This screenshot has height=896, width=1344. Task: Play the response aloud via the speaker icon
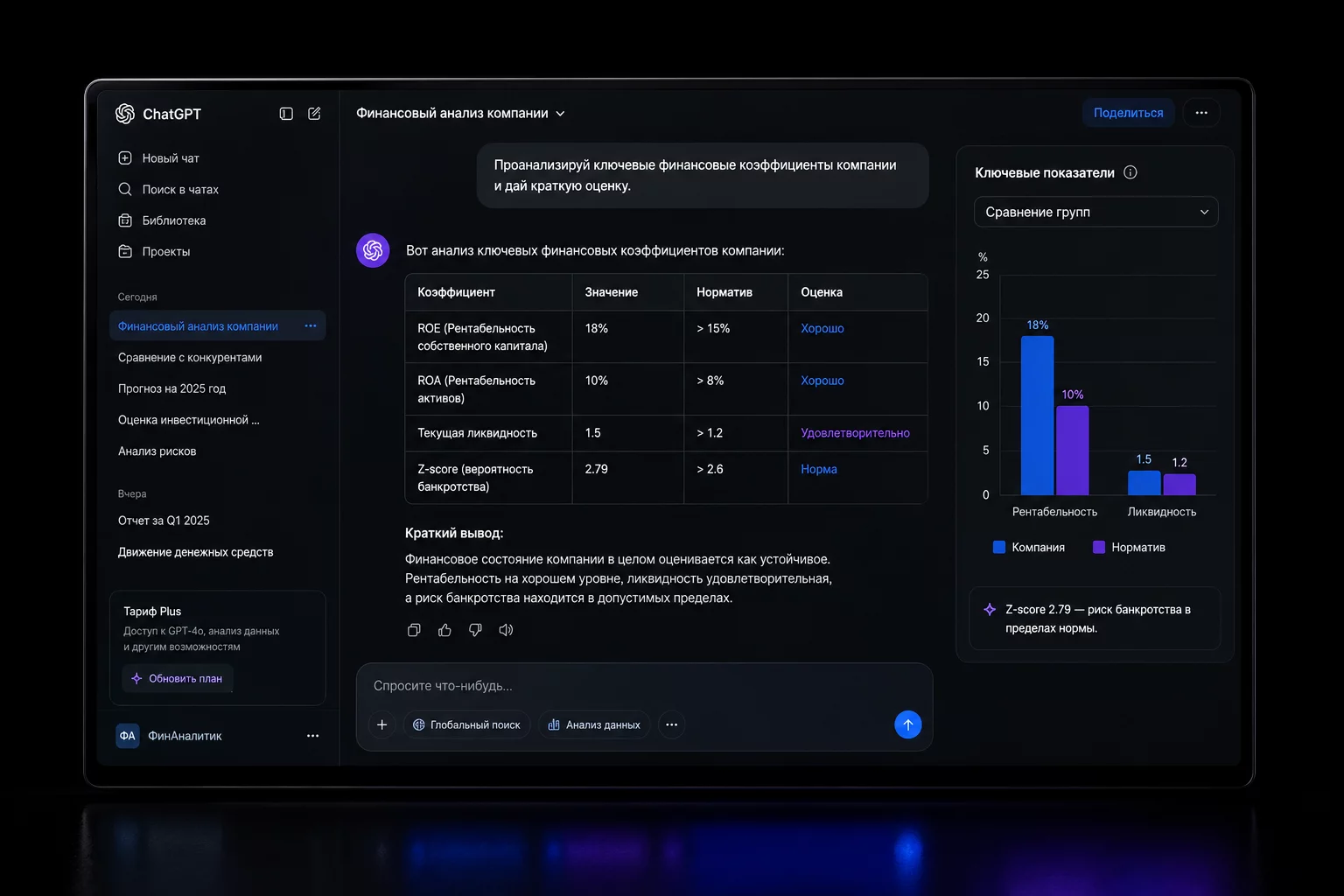(x=506, y=630)
